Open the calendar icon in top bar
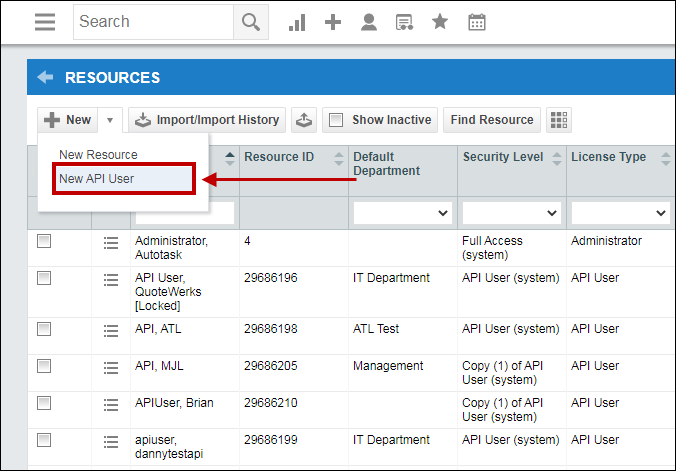The height and width of the screenshot is (471, 676). (477, 22)
